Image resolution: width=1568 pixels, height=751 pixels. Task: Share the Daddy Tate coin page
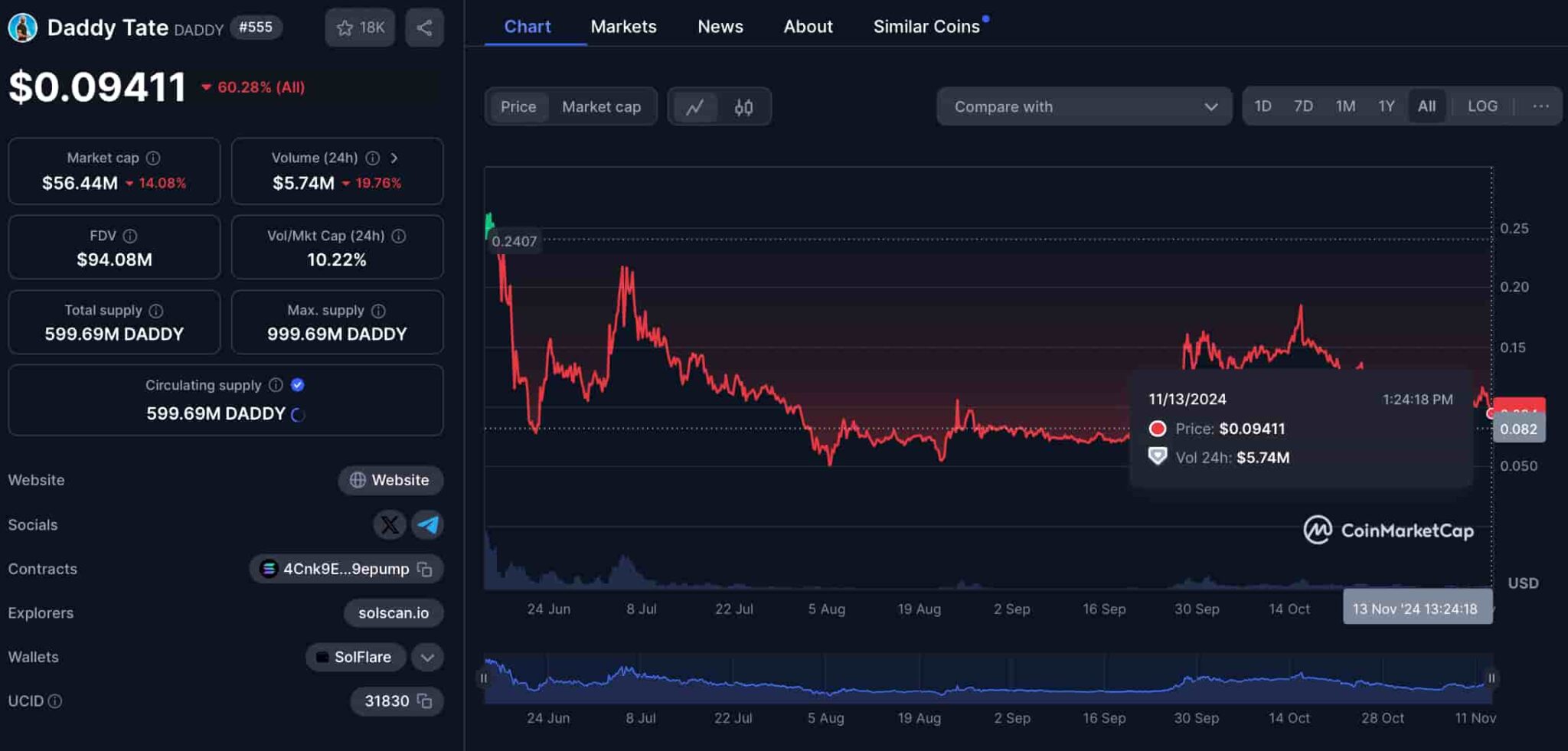coord(424,27)
